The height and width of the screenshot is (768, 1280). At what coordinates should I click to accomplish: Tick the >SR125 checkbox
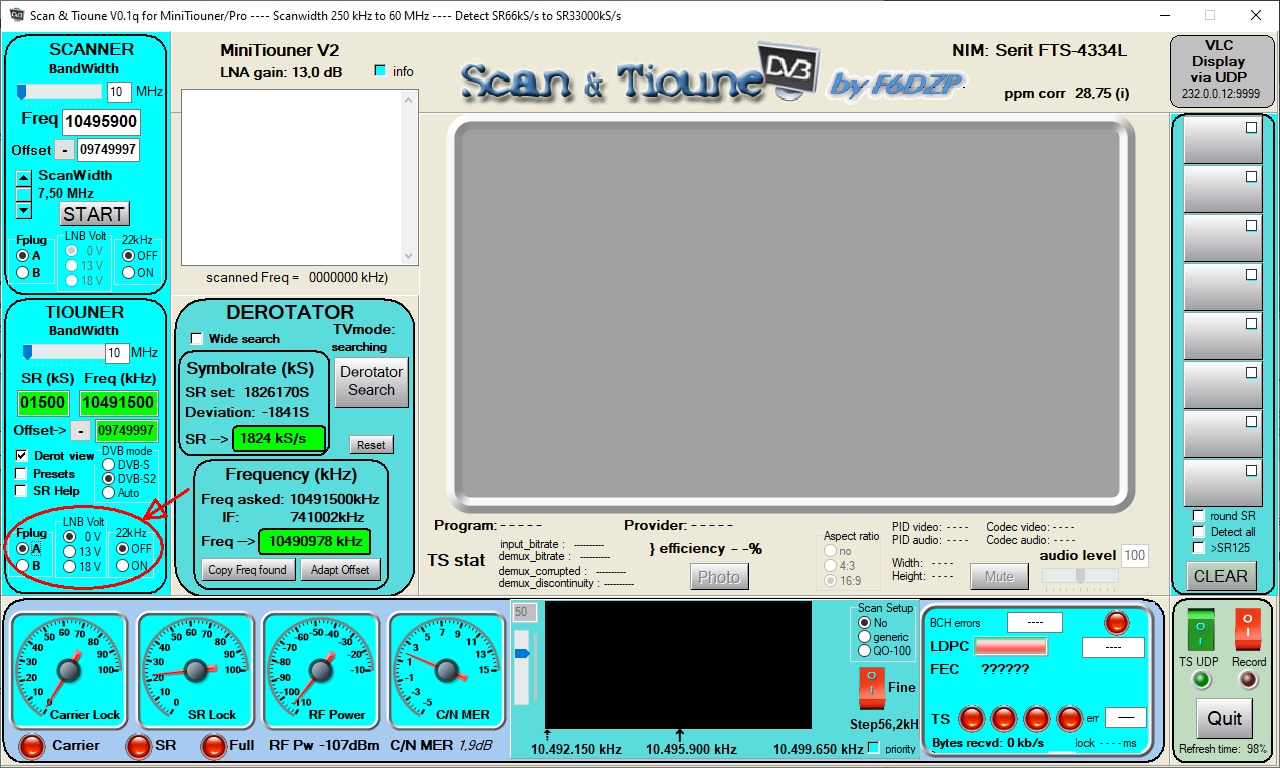[x=1199, y=548]
